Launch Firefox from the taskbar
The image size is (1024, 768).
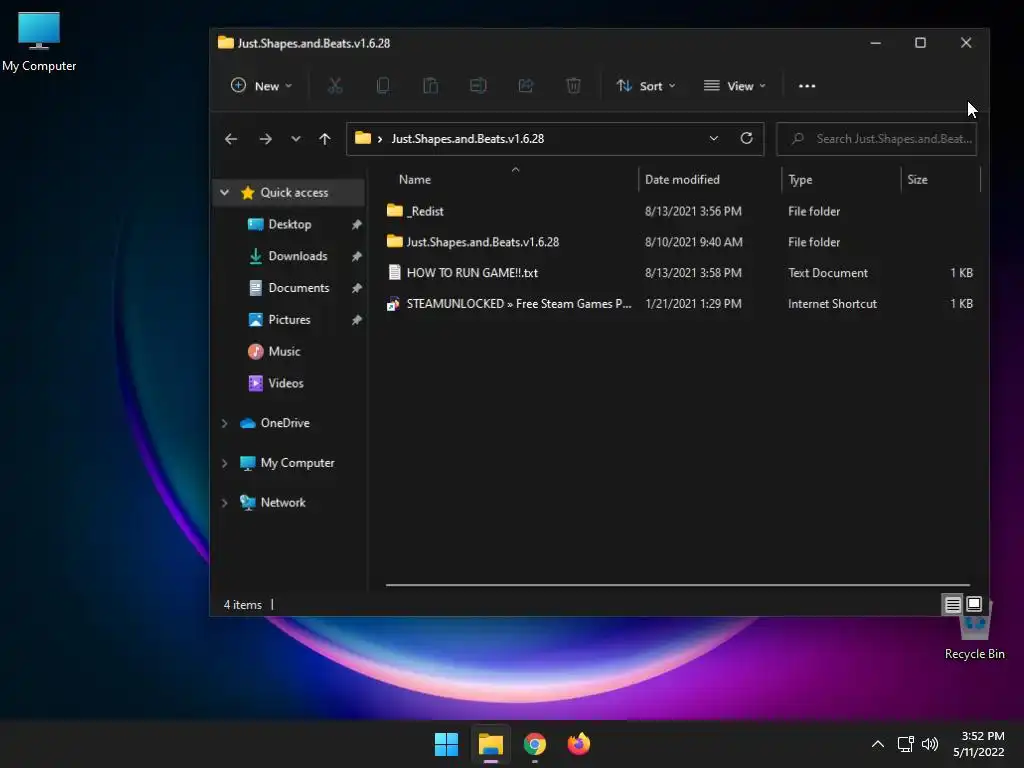[x=579, y=744]
